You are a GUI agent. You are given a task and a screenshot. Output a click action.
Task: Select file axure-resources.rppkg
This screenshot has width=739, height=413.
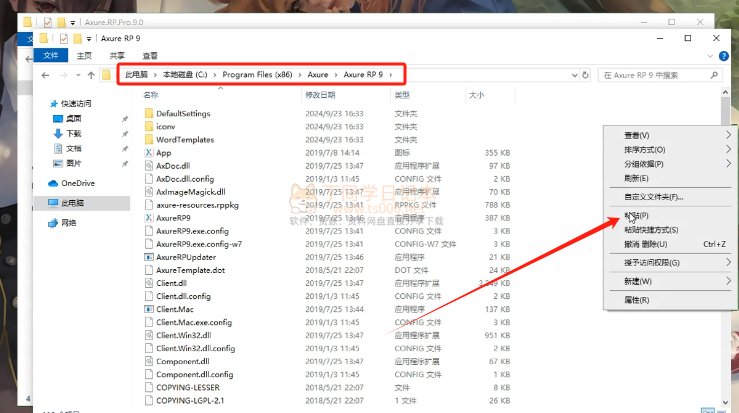coord(197,205)
